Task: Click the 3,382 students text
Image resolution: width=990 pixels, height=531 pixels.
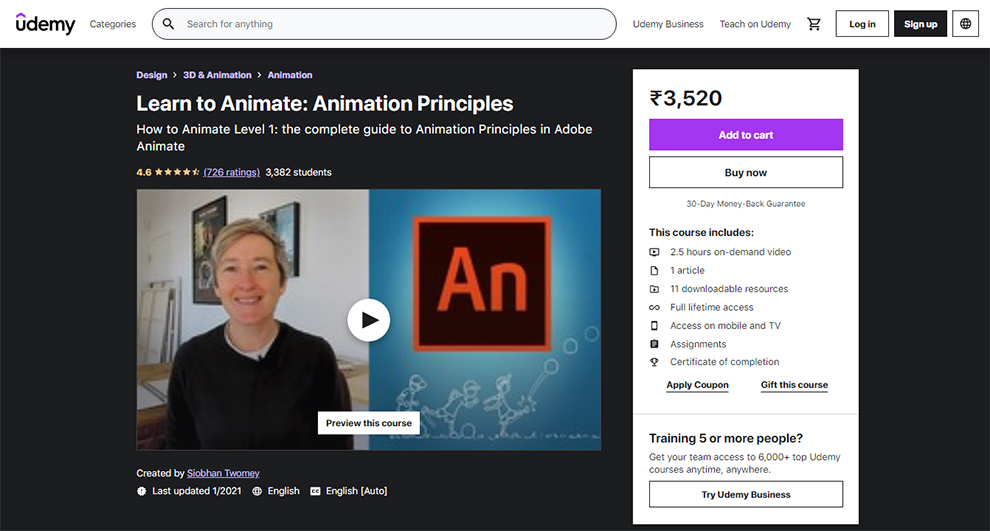Action: pos(298,172)
